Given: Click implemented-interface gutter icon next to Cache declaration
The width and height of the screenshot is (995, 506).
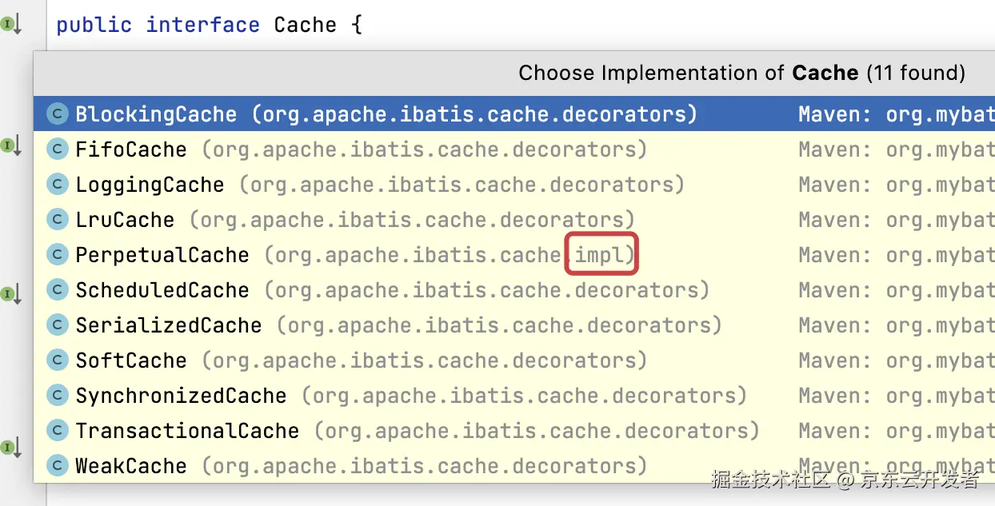Looking at the screenshot, I should pyautogui.click(x=11, y=25).
